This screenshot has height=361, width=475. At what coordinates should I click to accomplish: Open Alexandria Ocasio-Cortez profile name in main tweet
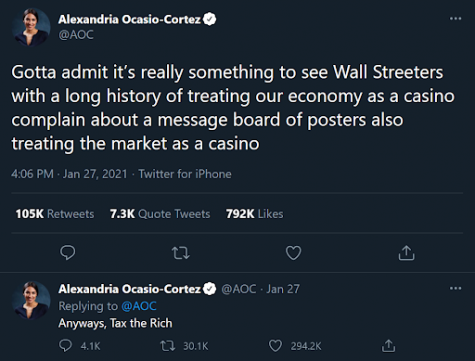pyautogui.click(x=129, y=19)
